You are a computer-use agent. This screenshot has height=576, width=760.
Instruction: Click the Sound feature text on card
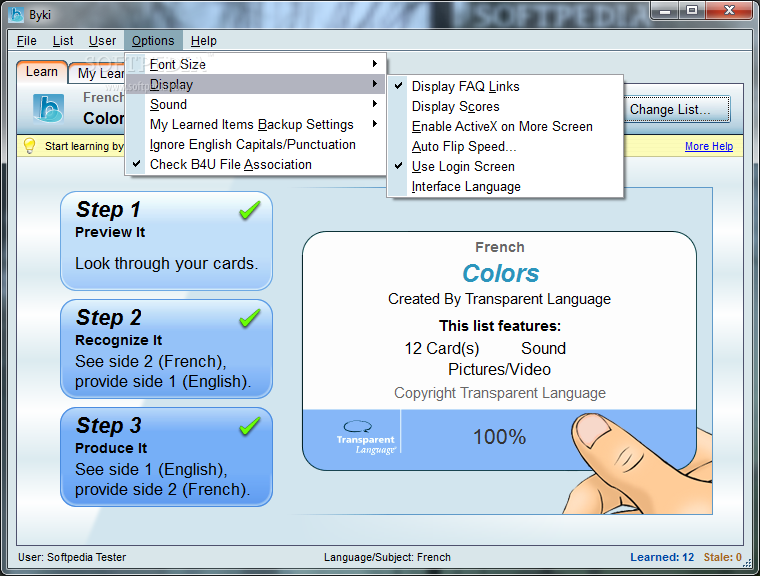(x=543, y=348)
